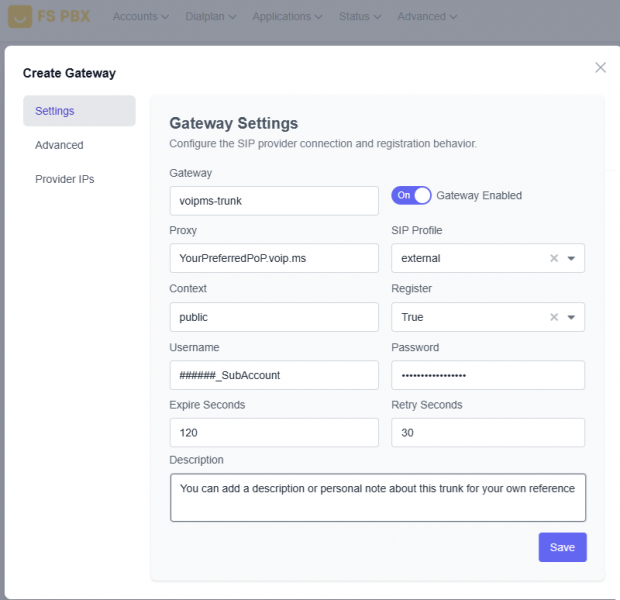Select the SIP Profile combo box showing external
Image resolution: width=620 pixels, height=600 pixels.
click(488, 258)
